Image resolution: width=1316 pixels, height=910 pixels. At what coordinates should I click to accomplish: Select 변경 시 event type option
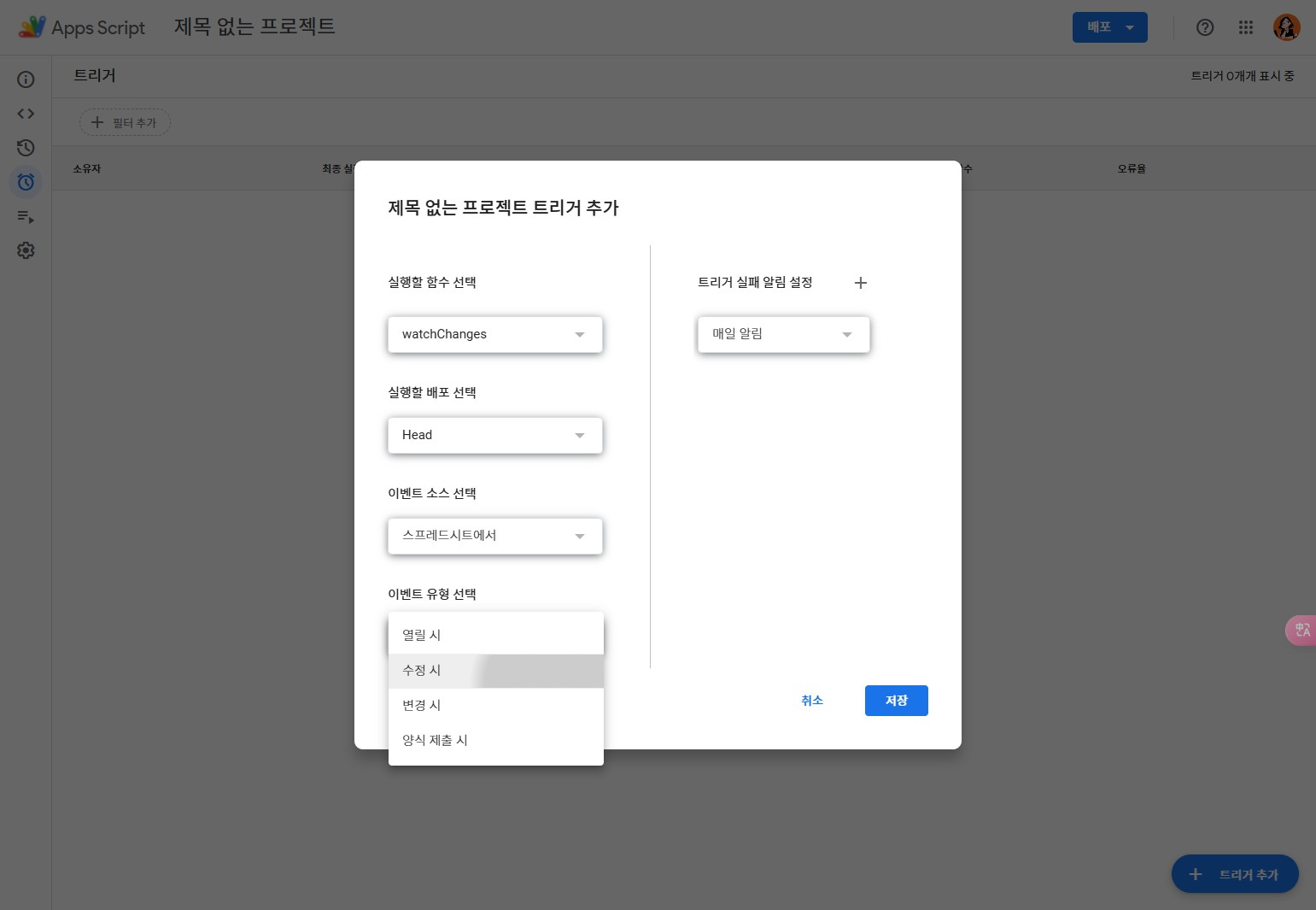[496, 705]
